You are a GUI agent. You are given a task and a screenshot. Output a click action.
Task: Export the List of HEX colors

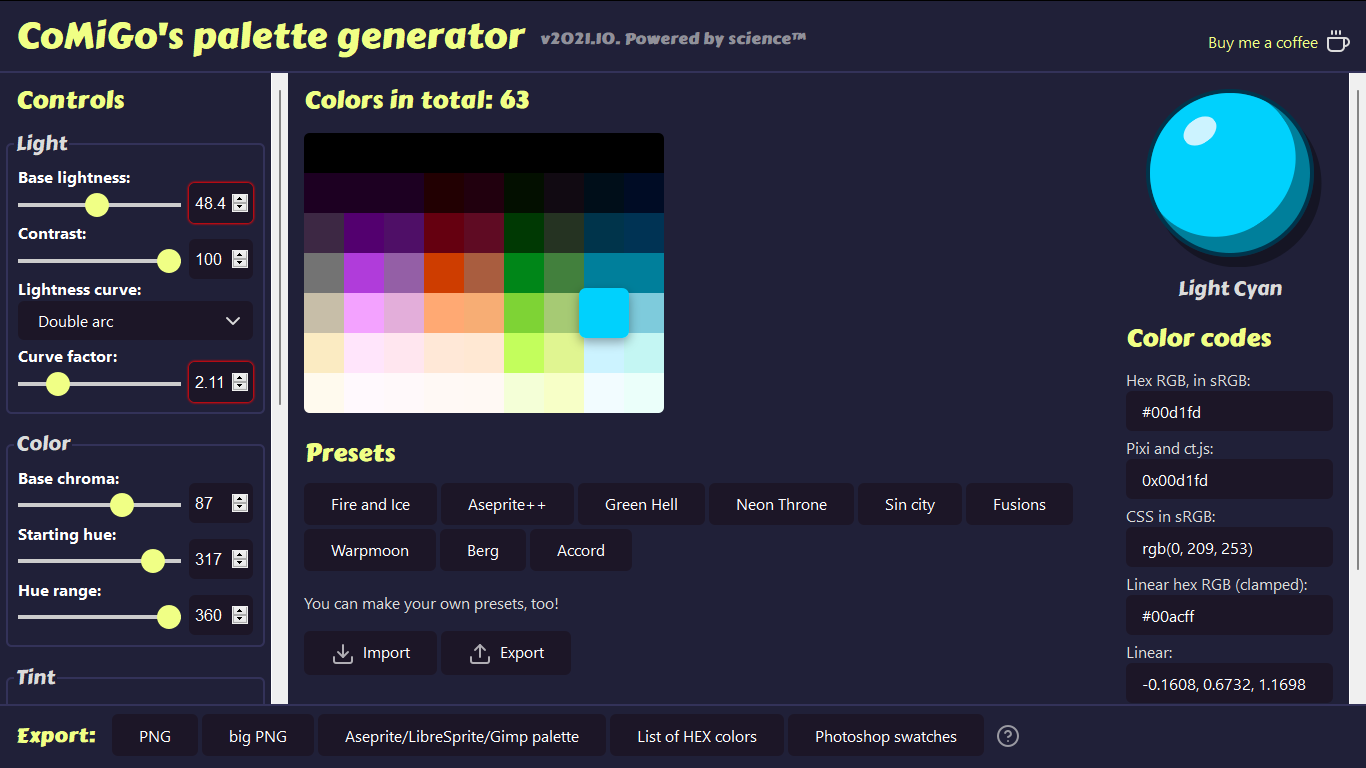pyautogui.click(x=697, y=737)
